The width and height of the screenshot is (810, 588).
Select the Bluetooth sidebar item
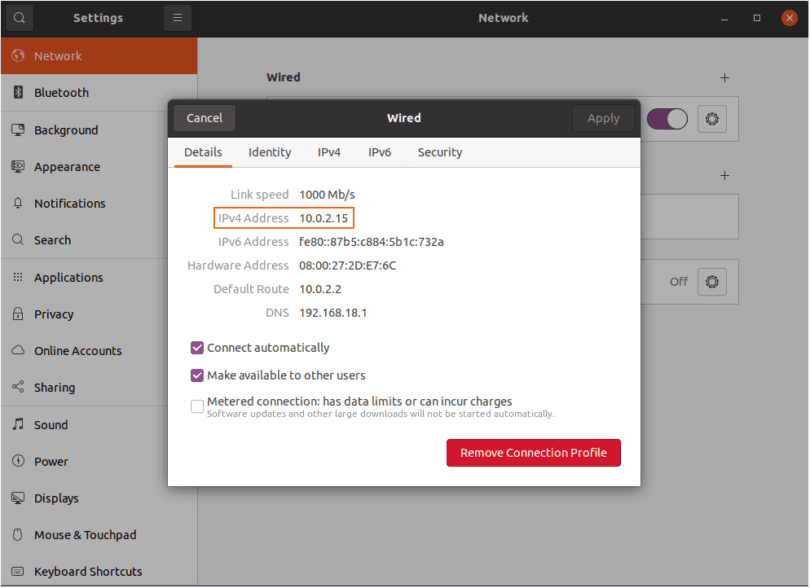click(x=61, y=93)
